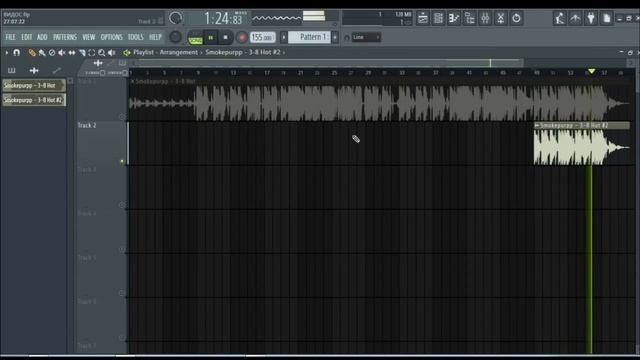Toggle mute dot for Track 3
Image resolution: width=640 pixels, height=360 pixels.
click(122, 205)
